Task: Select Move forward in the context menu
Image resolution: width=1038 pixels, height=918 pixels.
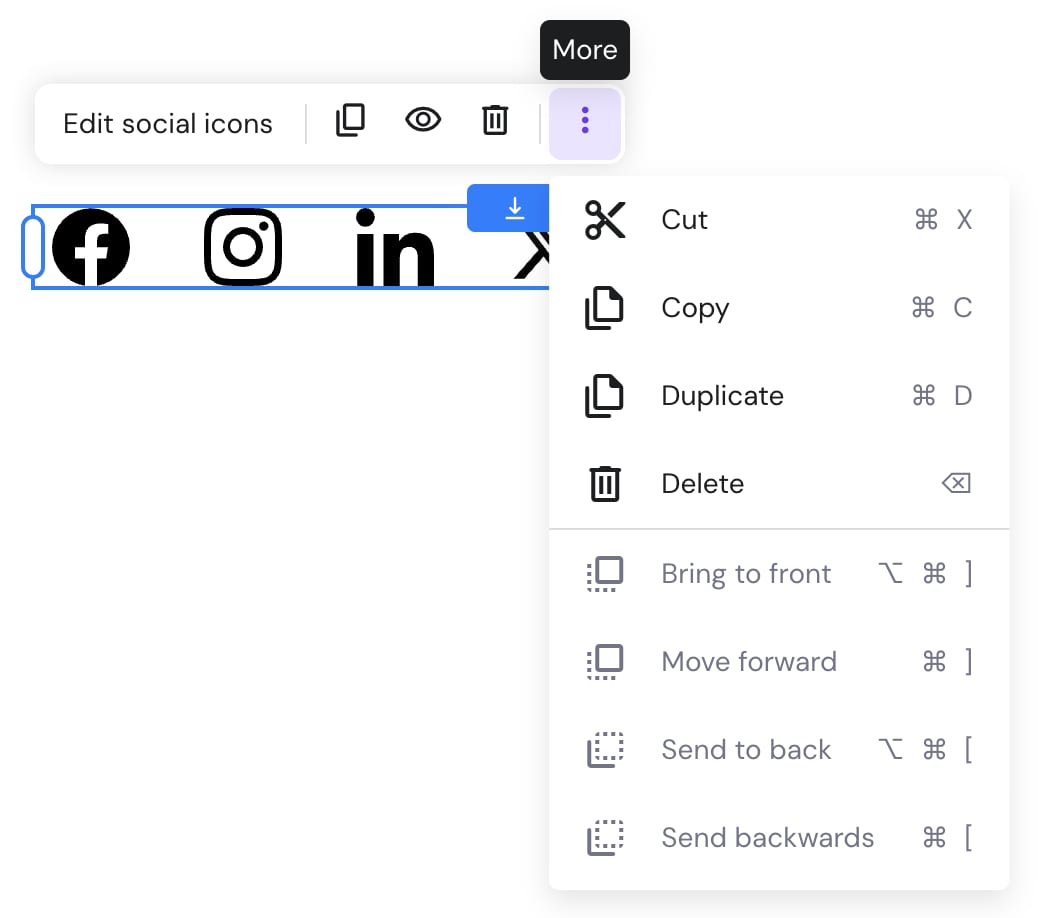Action: click(748, 661)
